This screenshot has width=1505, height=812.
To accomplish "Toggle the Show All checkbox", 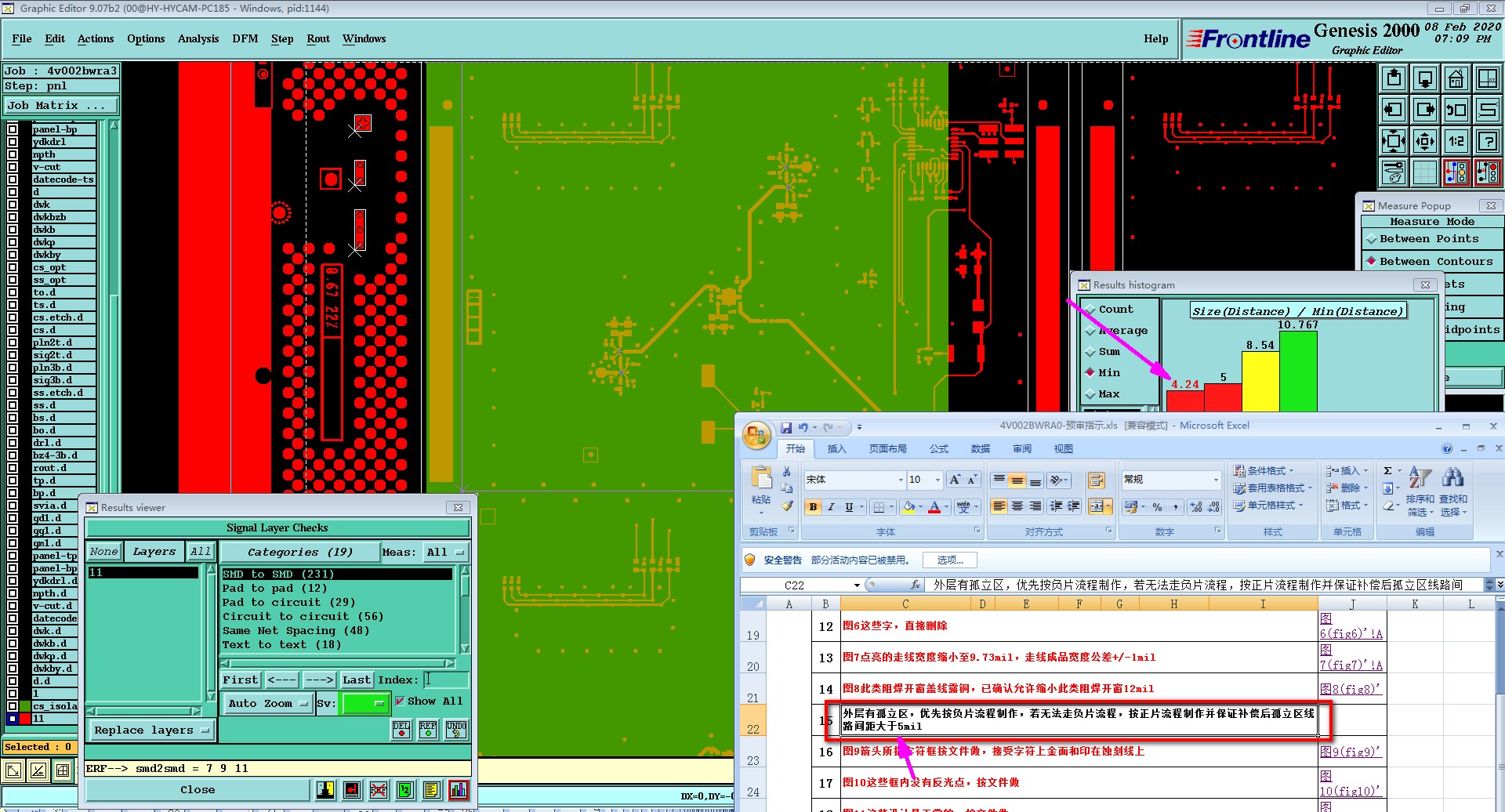I will [x=401, y=701].
